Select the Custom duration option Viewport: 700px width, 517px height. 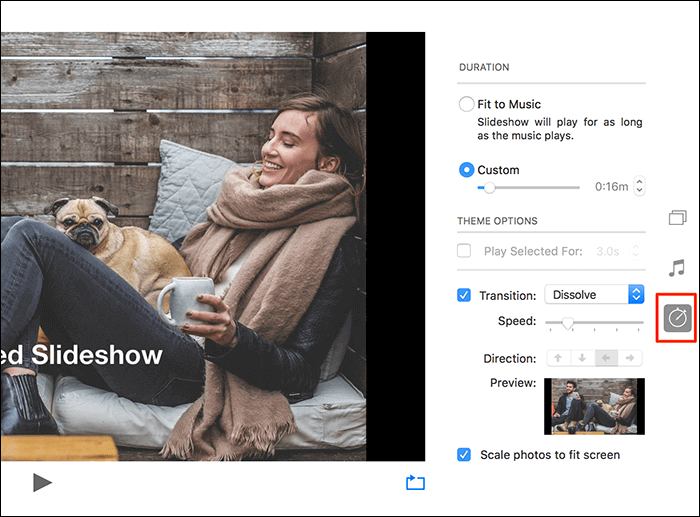(466, 170)
